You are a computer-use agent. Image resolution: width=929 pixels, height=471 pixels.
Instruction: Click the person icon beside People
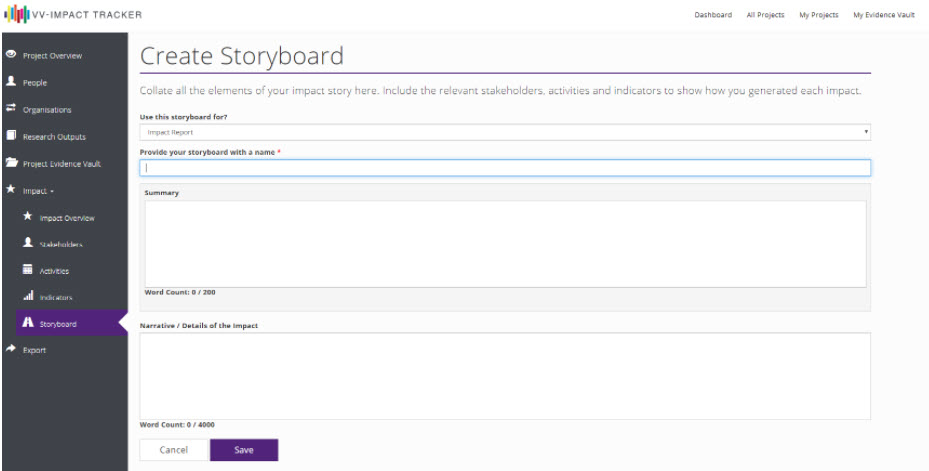(x=11, y=81)
